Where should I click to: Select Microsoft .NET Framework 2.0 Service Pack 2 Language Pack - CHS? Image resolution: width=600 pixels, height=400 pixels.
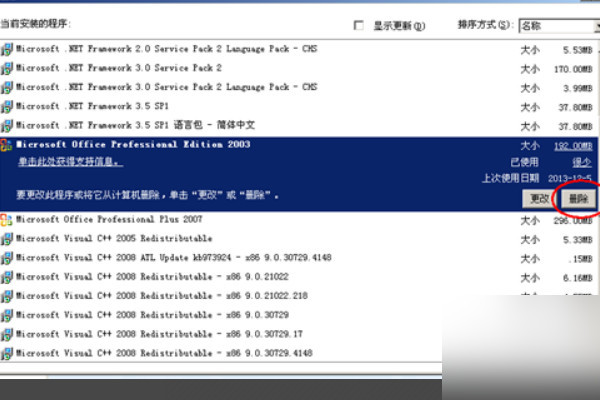coord(166,49)
